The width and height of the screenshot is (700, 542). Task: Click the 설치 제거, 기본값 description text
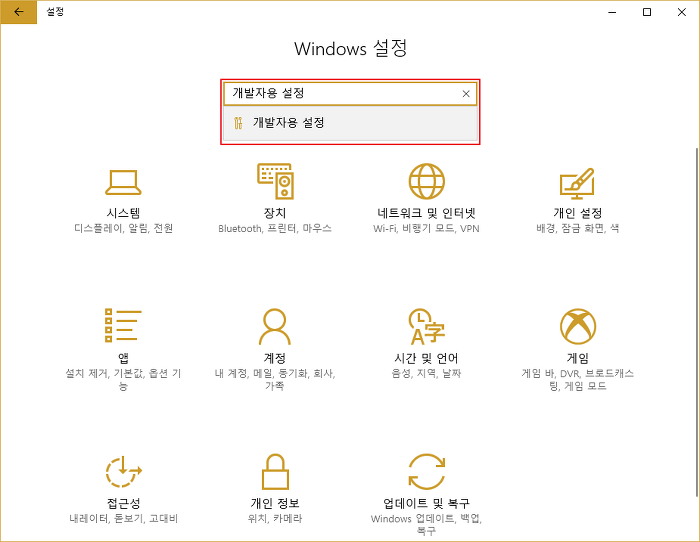pos(124,379)
